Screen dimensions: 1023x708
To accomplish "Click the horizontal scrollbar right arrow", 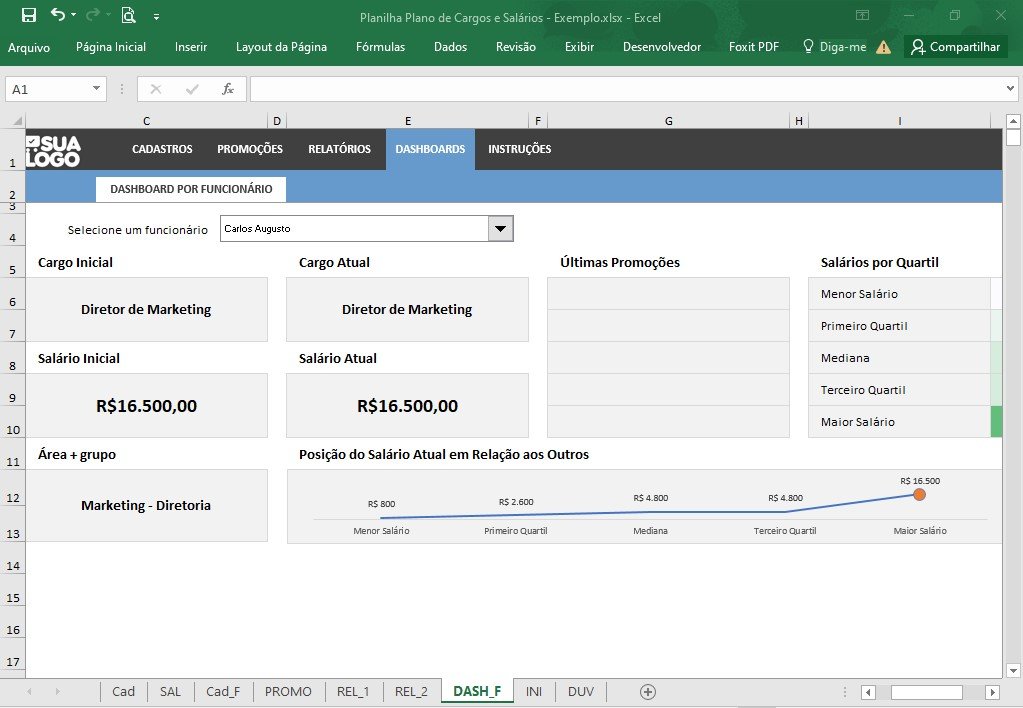I will point(992,692).
